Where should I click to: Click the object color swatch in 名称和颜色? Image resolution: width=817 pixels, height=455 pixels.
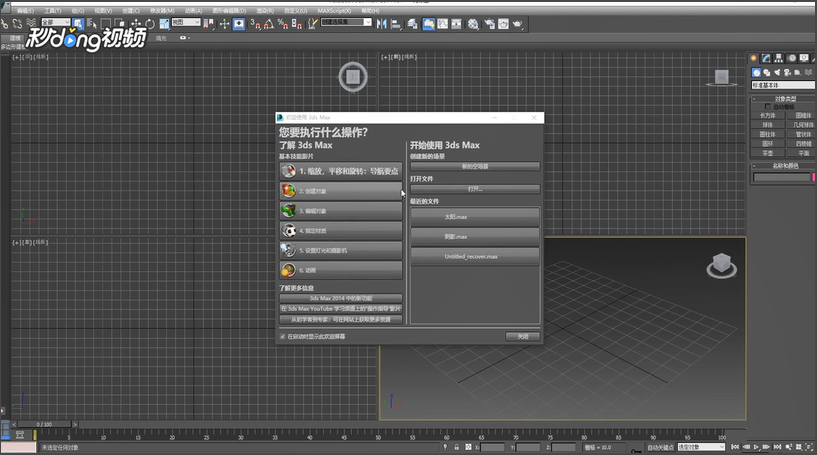[x=813, y=177]
